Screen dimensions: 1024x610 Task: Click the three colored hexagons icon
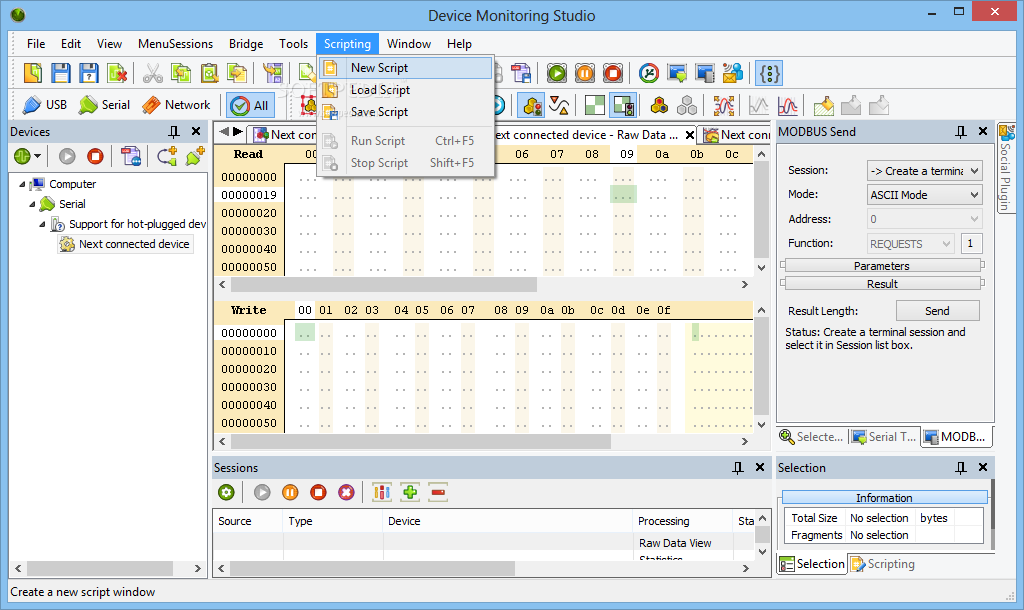click(x=659, y=105)
